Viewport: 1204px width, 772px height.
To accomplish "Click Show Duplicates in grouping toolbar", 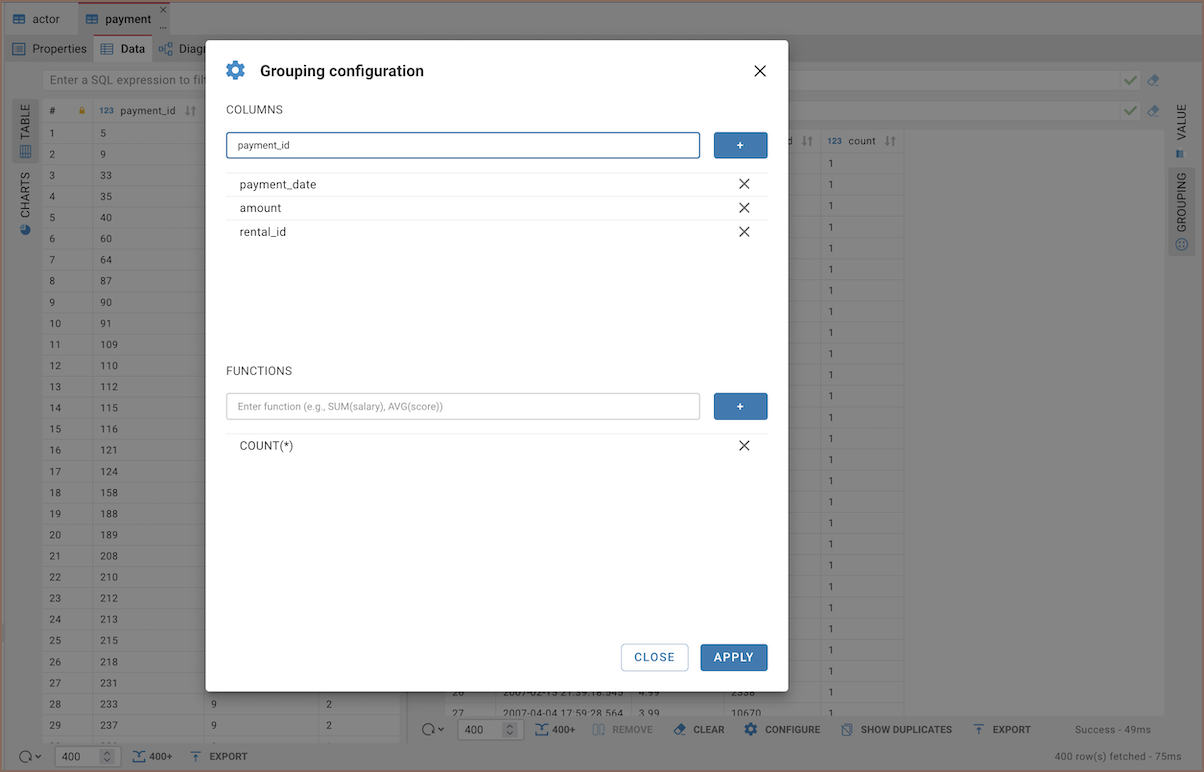I will pyautogui.click(x=896, y=730).
